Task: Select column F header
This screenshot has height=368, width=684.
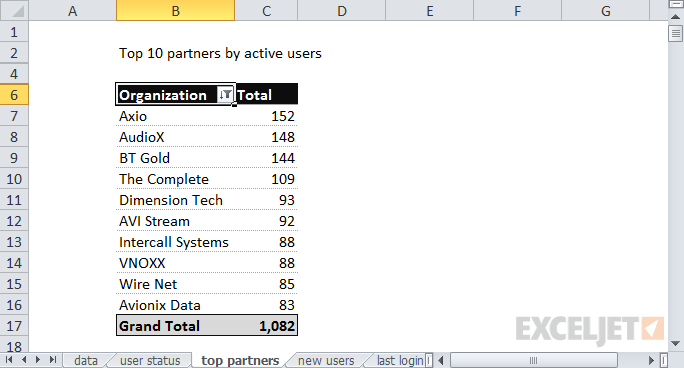Action: click(517, 10)
